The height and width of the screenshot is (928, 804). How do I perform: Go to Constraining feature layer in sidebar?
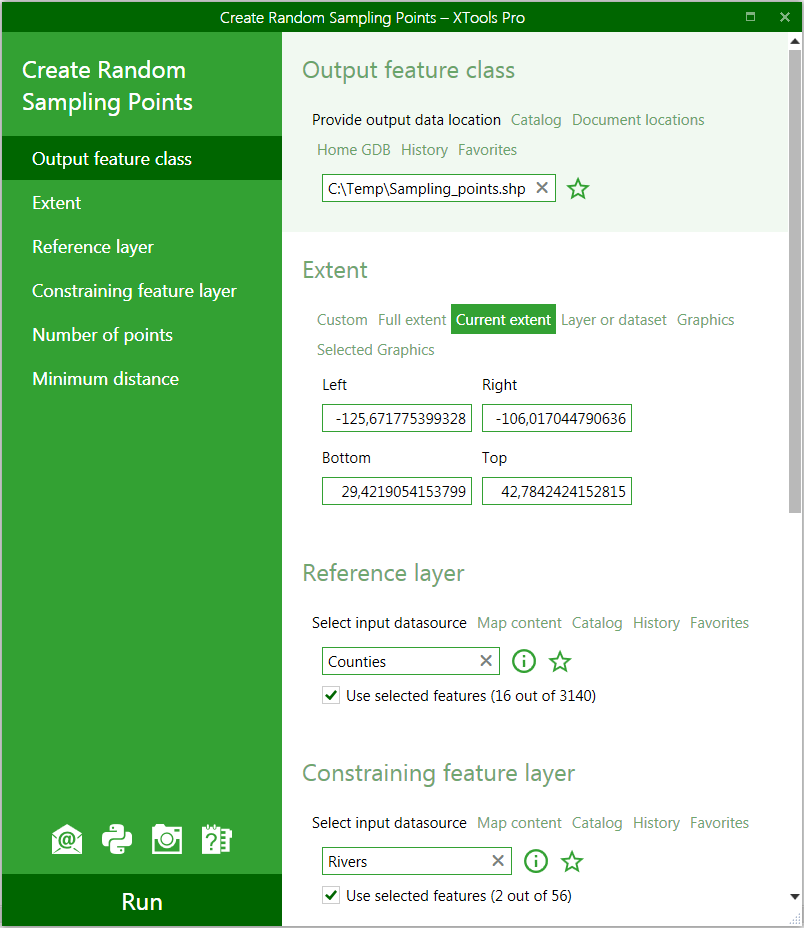tap(142, 291)
